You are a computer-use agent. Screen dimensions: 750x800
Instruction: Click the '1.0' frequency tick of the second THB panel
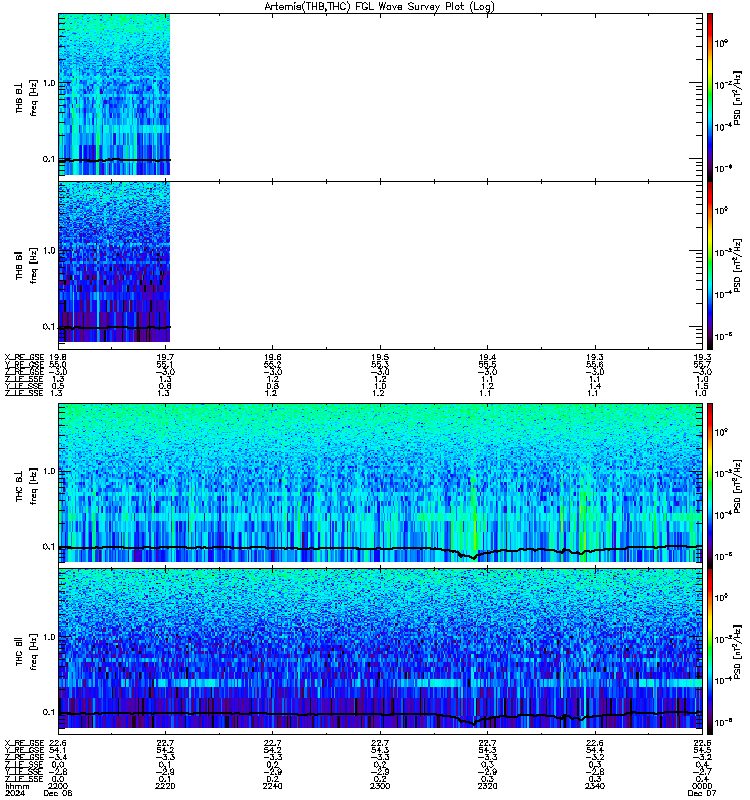pyautogui.click(x=49, y=251)
